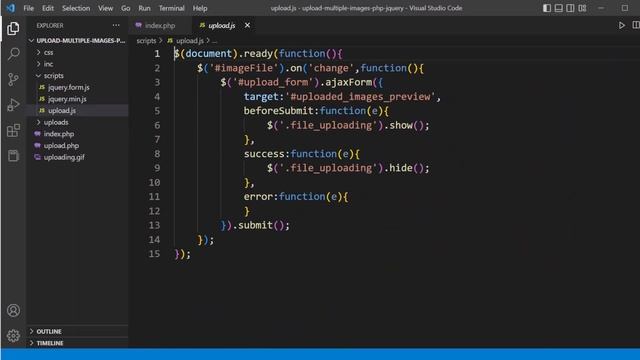Expand the OUTLINE section
The width and height of the screenshot is (640, 360).
[78, 331]
